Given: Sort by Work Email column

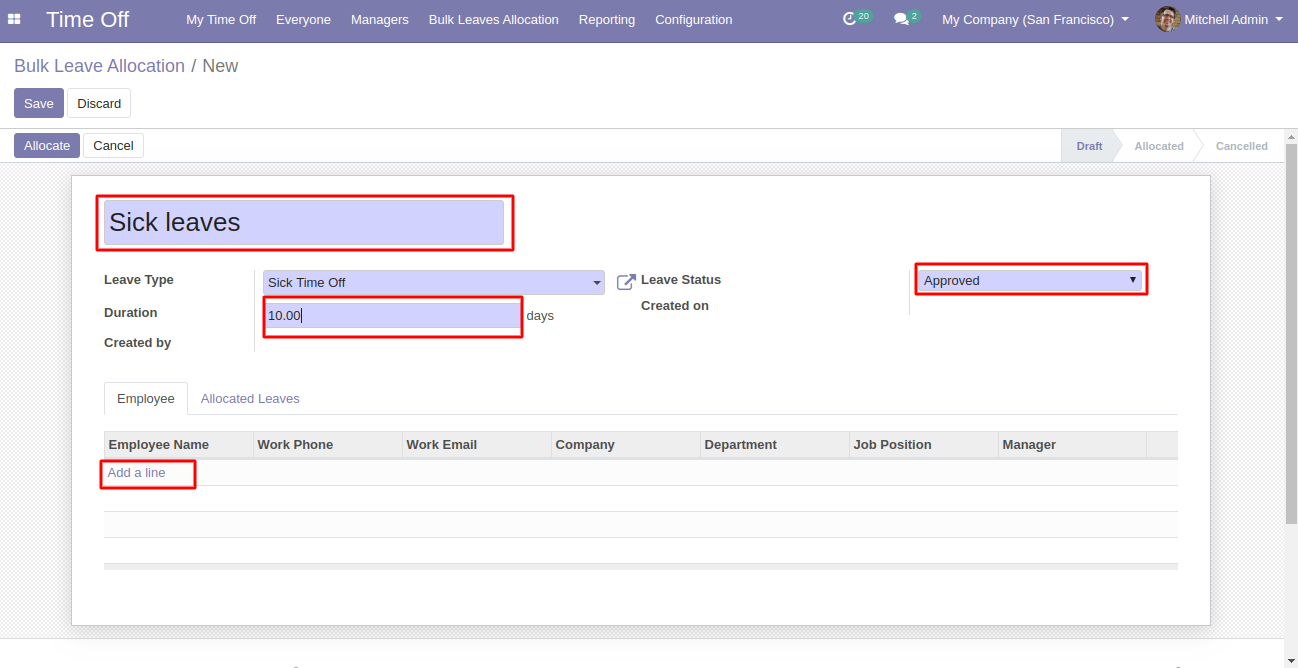Looking at the screenshot, I should tap(476, 445).
